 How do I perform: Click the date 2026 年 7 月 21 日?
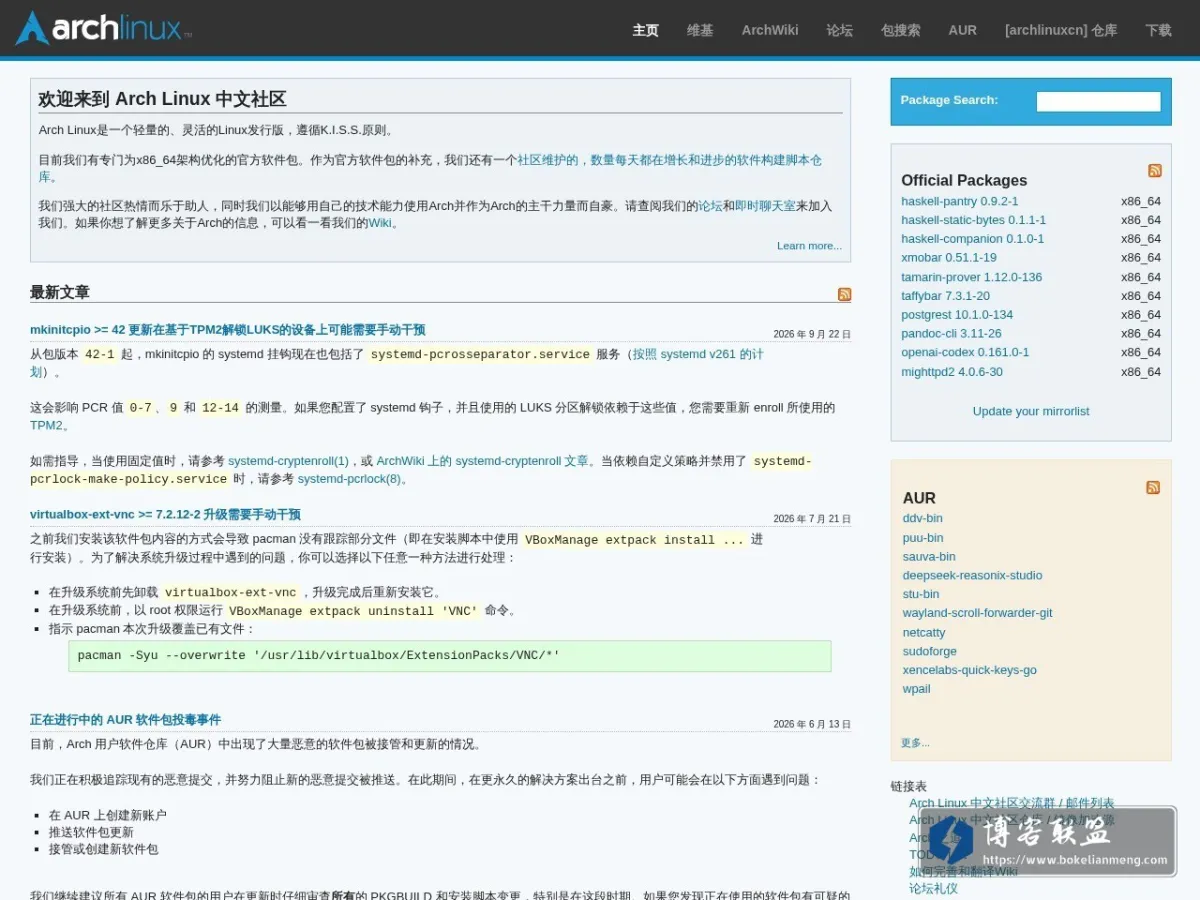pyautogui.click(x=812, y=520)
